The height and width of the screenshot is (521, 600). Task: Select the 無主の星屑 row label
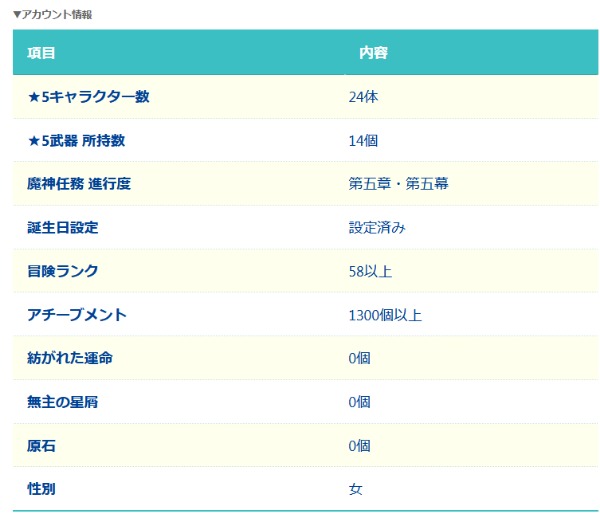tap(62, 402)
